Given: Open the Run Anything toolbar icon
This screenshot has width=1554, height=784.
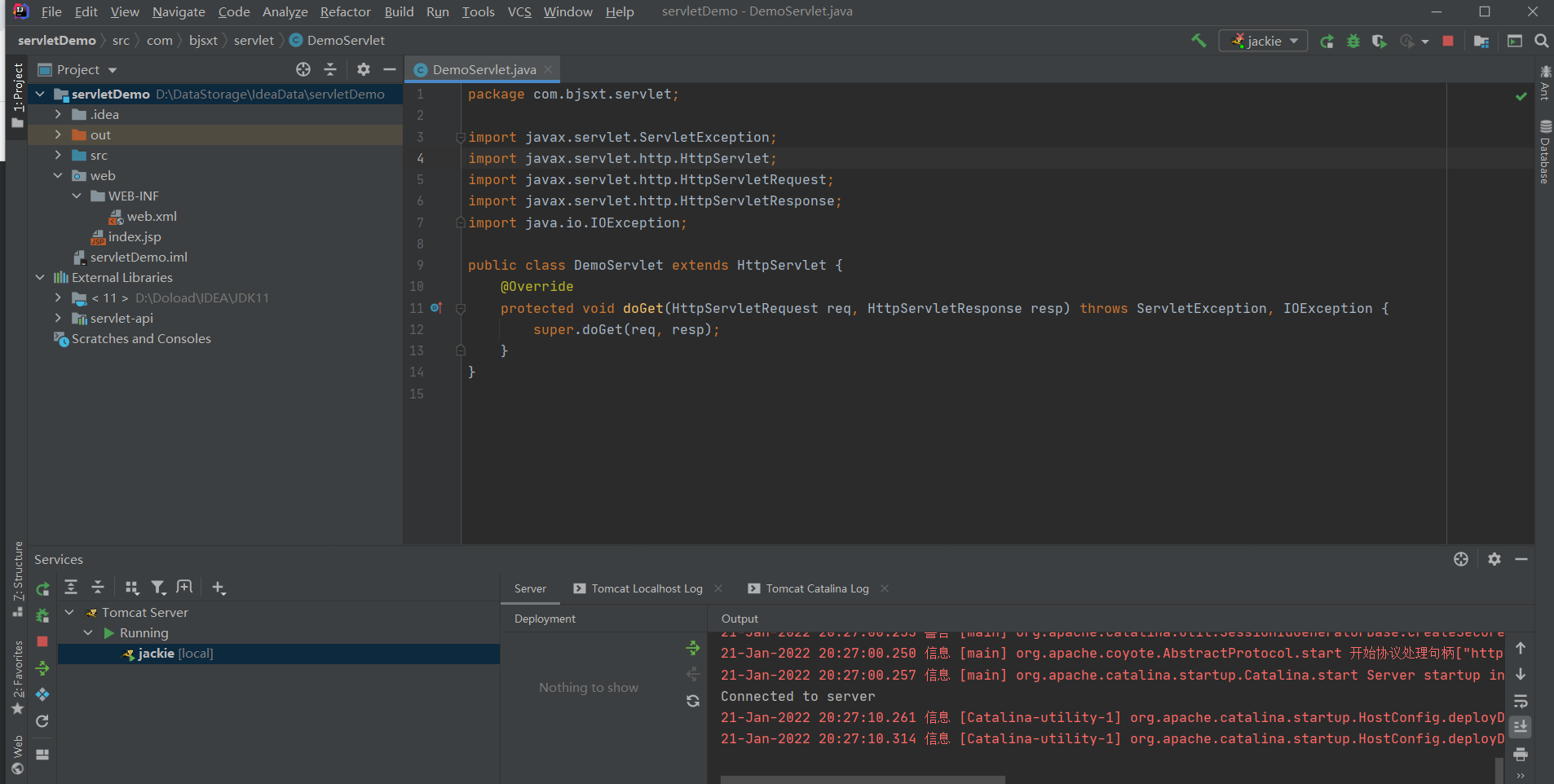Looking at the screenshot, I should (x=1515, y=41).
